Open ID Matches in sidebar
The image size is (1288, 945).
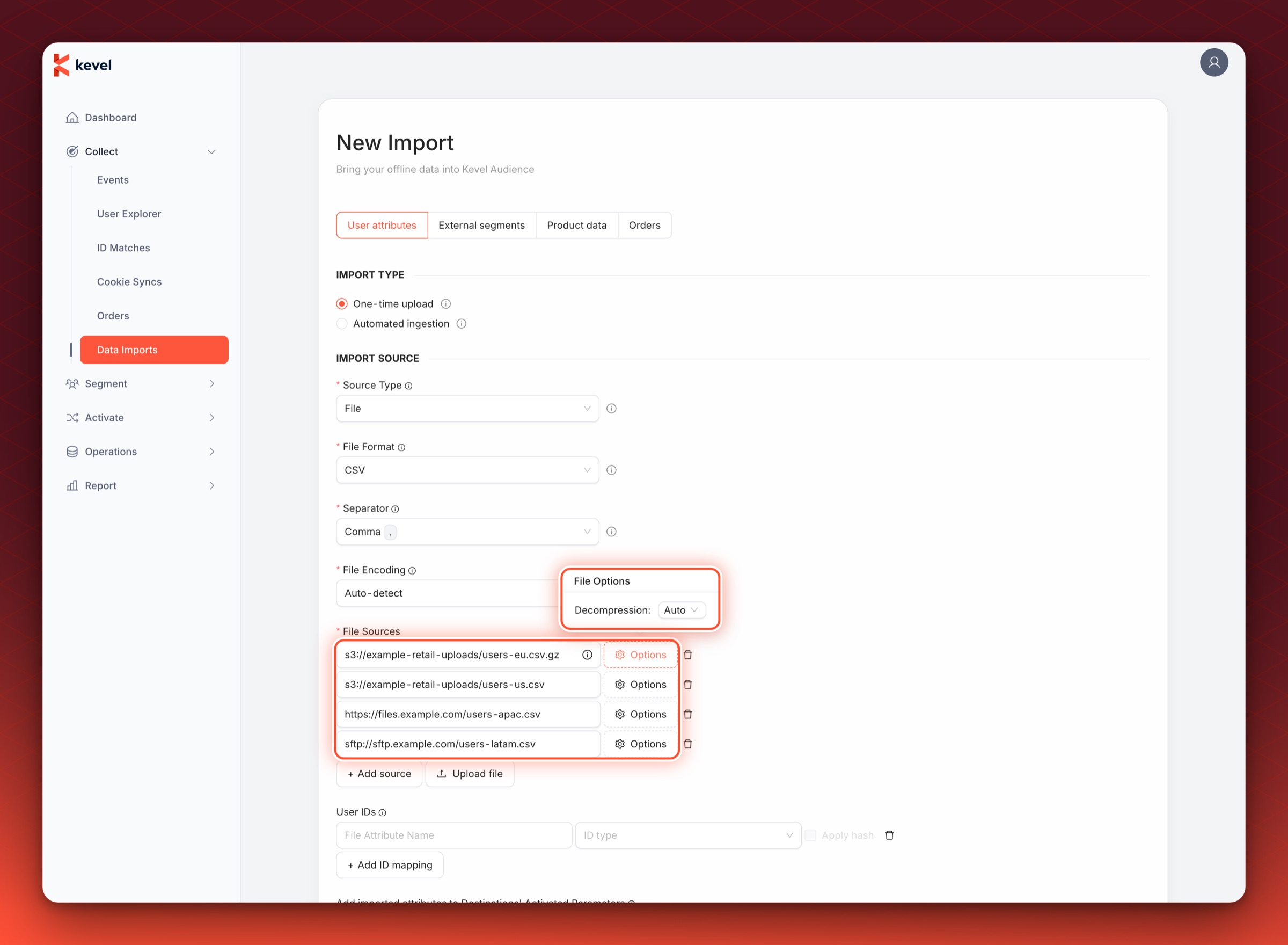pos(123,248)
